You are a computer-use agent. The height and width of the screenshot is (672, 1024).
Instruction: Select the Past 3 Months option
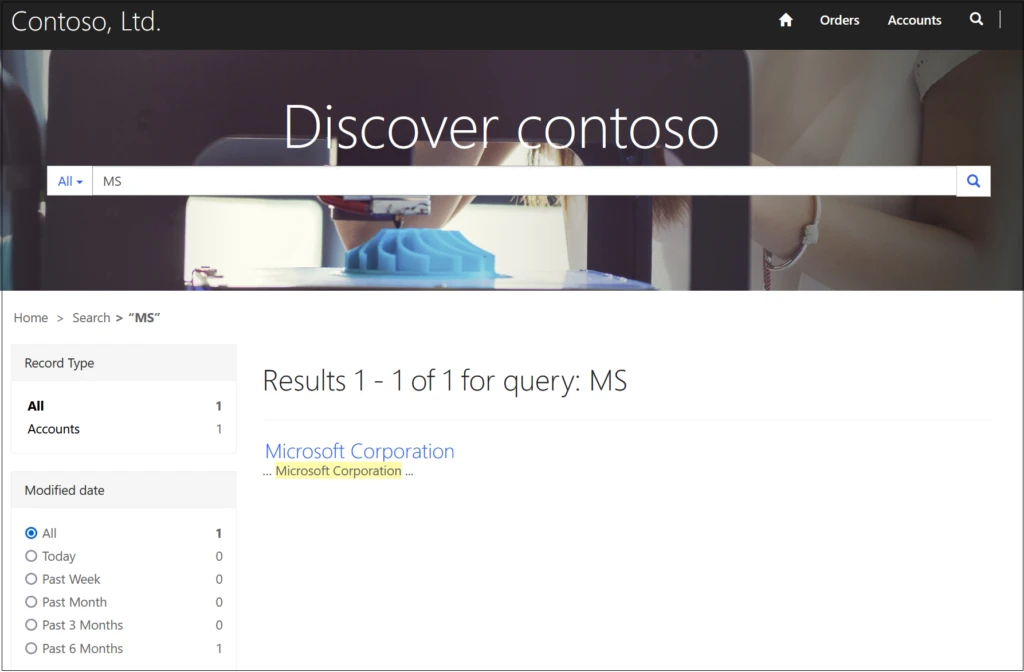click(x=31, y=626)
